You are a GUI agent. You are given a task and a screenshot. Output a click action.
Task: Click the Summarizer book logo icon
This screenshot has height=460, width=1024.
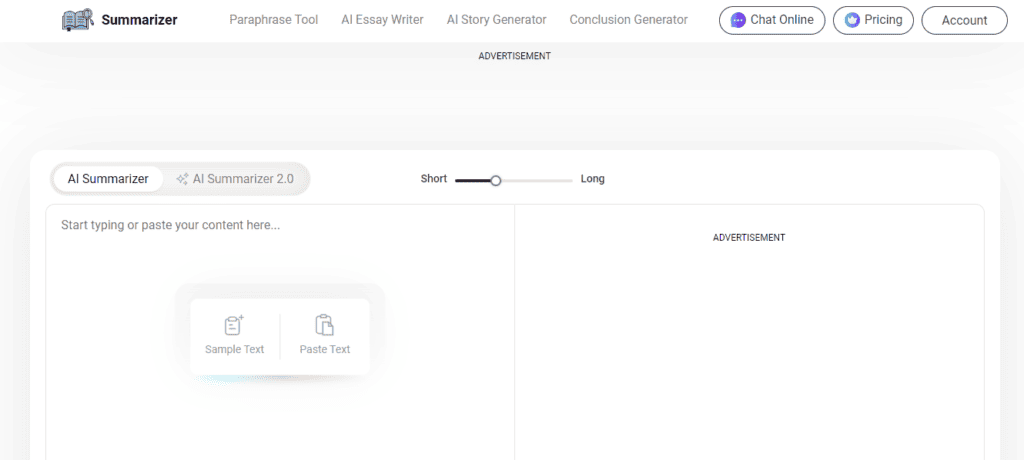point(77,19)
